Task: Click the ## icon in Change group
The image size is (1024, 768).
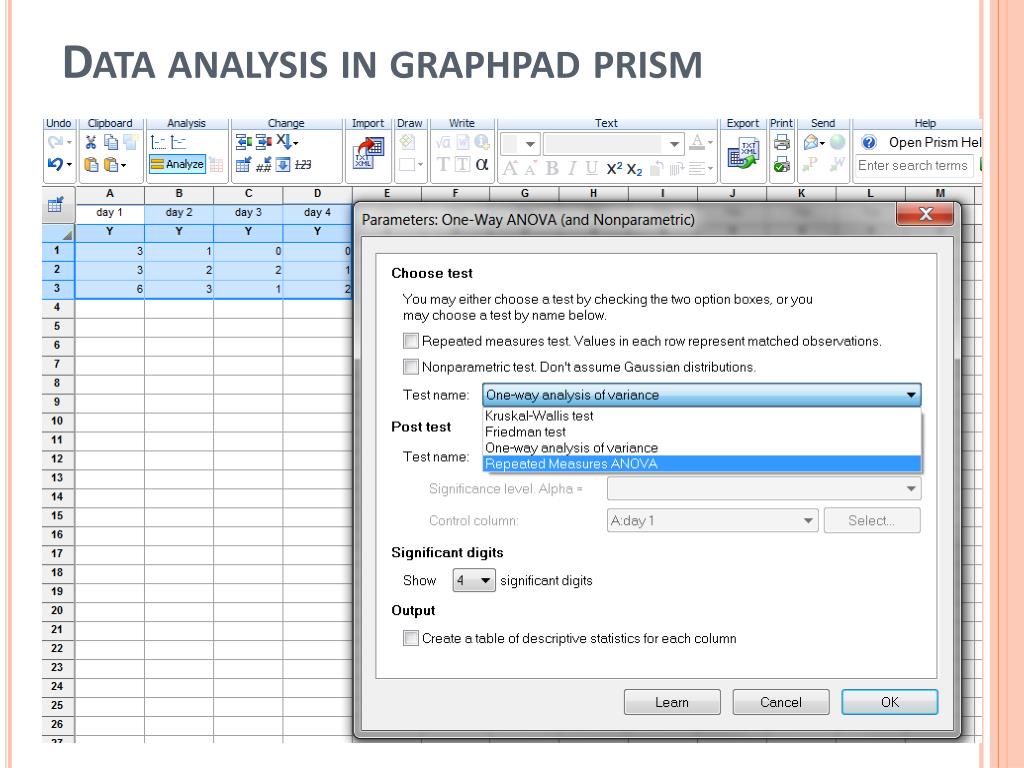Action: (264, 165)
